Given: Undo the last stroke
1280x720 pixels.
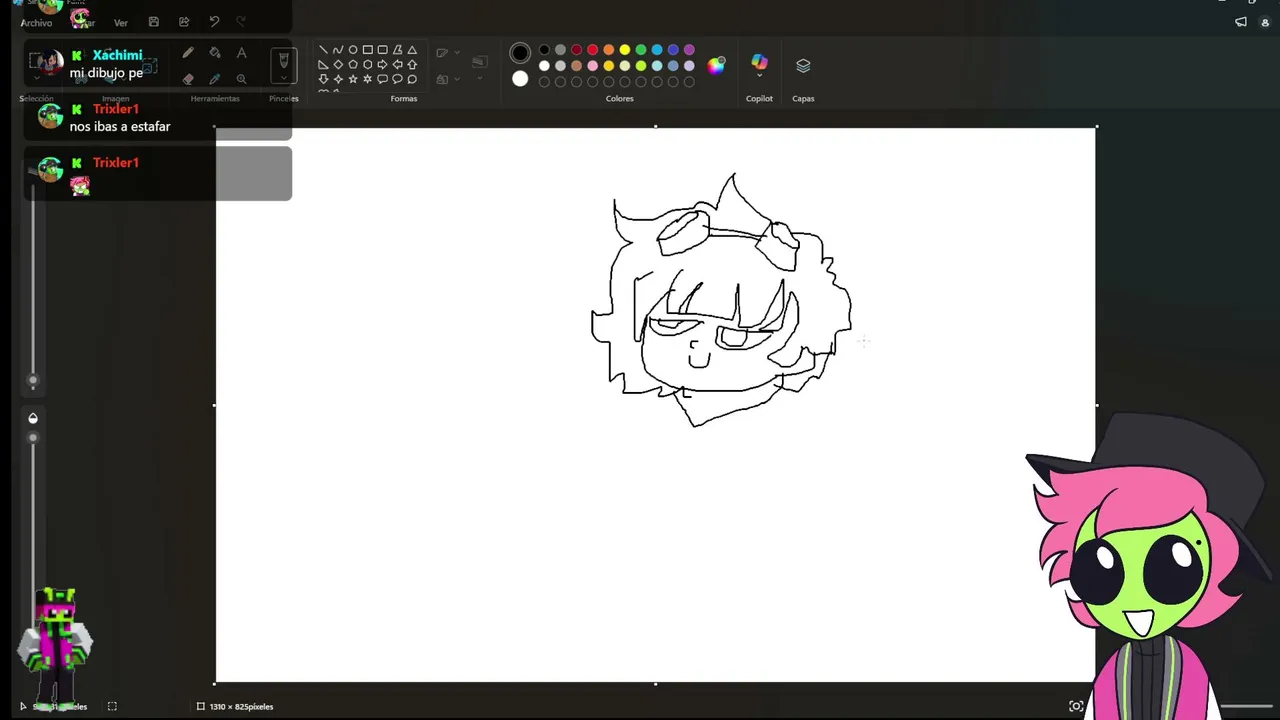Looking at the screenshot, I should coord(214,22).
